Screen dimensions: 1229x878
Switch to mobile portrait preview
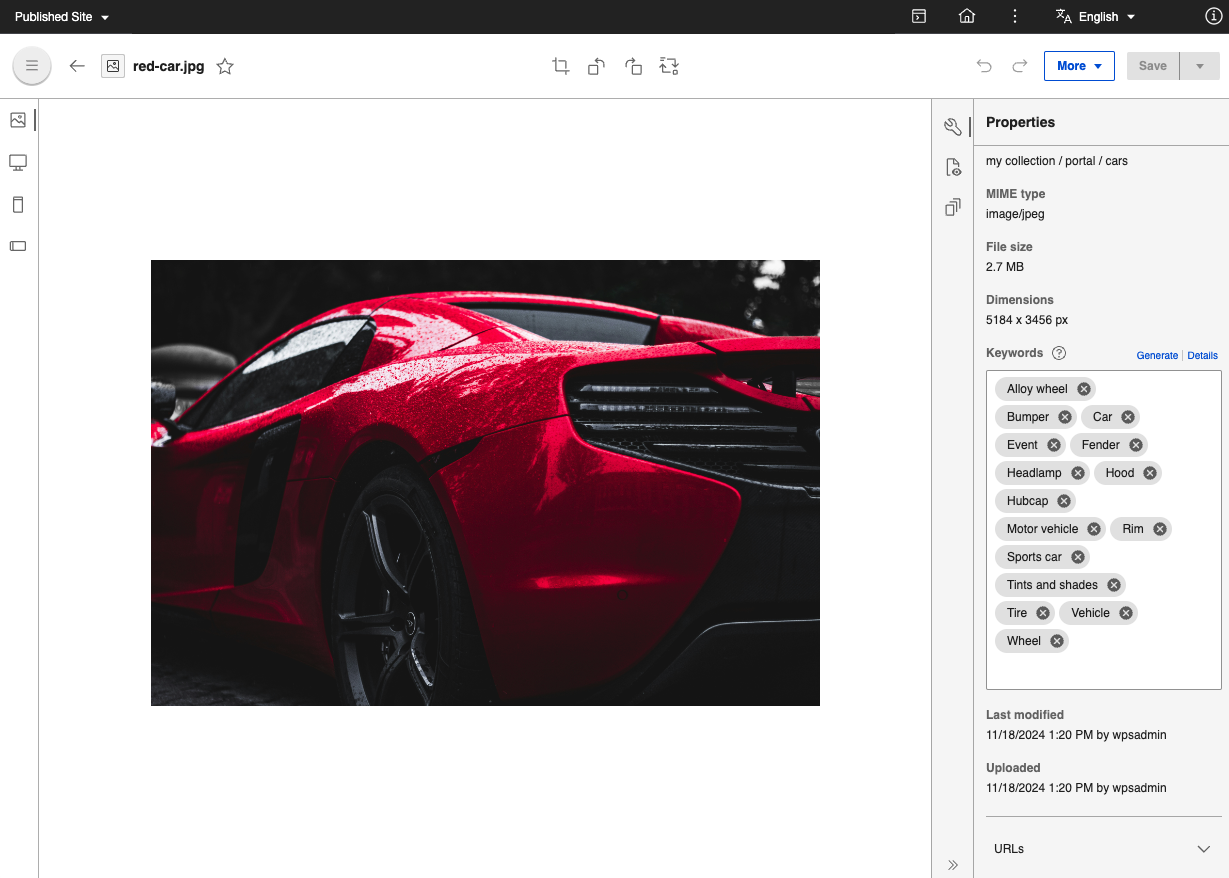17,204
